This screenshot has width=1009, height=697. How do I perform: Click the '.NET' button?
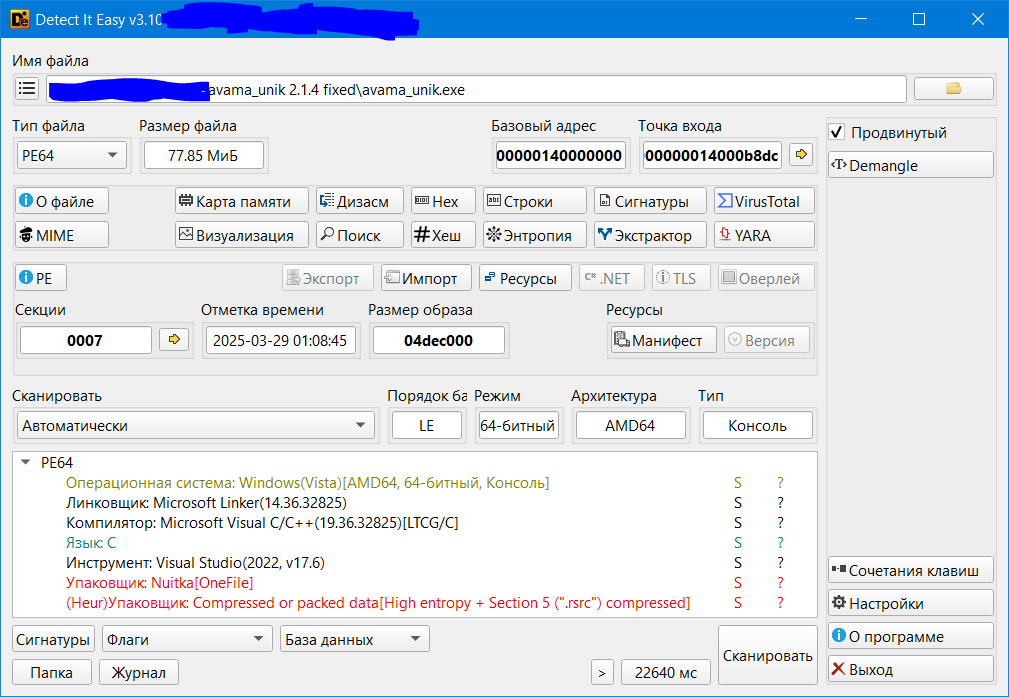(612, 278)
